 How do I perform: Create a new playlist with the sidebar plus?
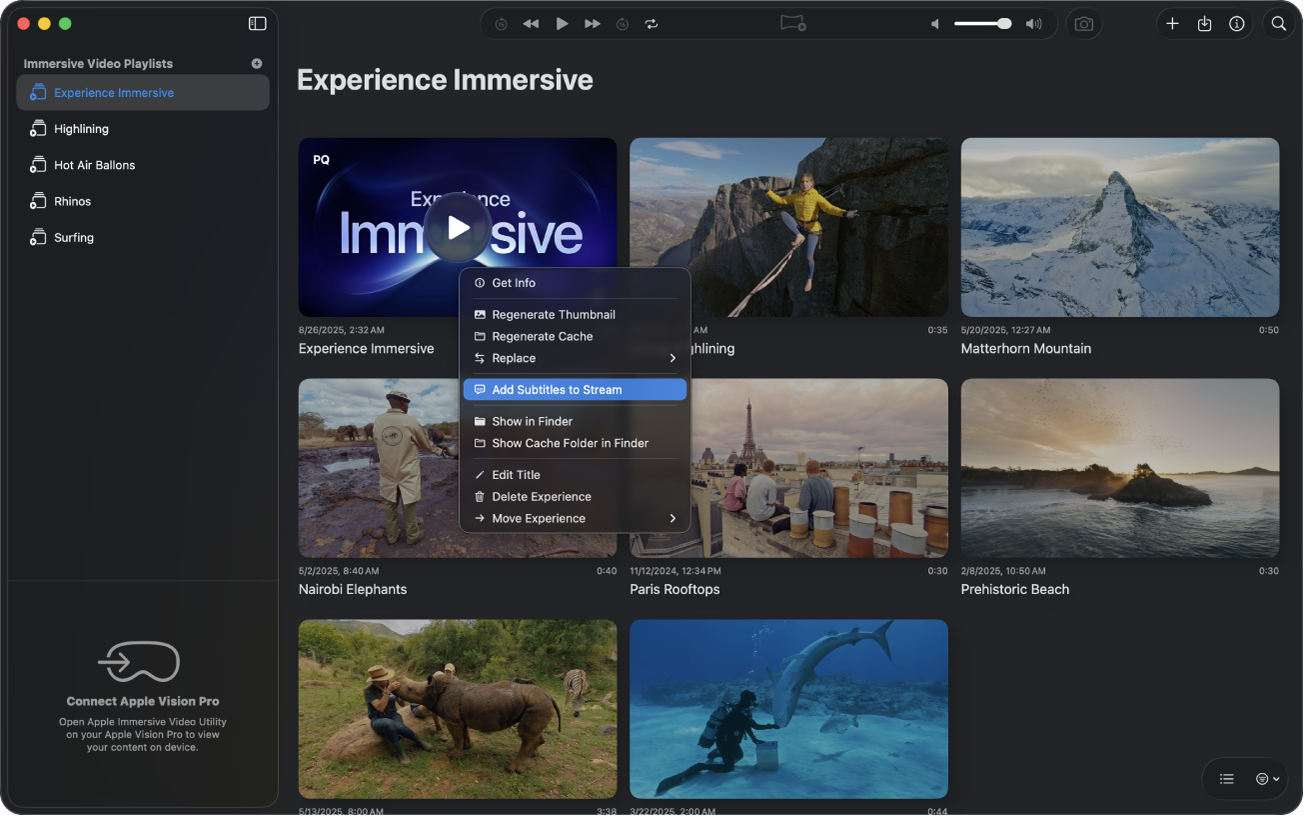[x=256, y=63]
